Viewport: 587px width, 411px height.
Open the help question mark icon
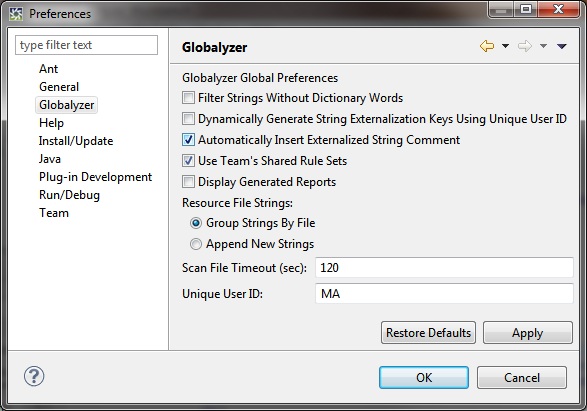point(34,376)
